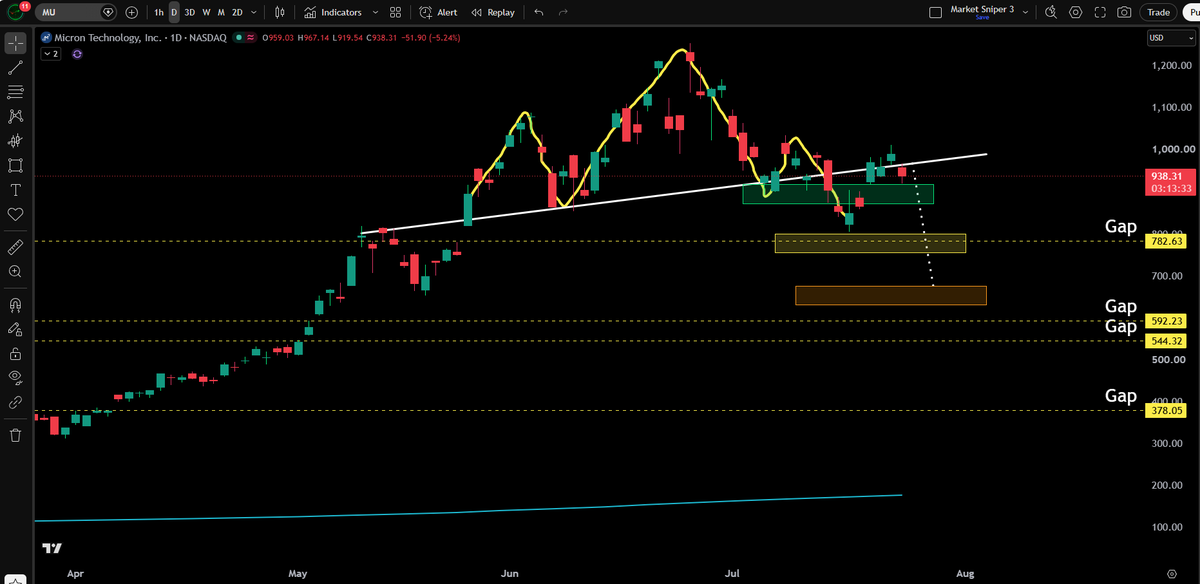Open the quick search icon
This screenshot has height=584, width=1200.
point(1051,13)
